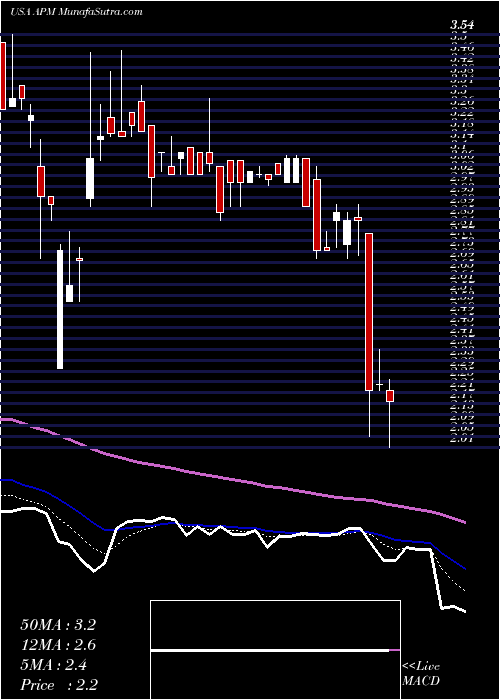
Task: Click the '5MA : 2.4' readout
Action: pos(54,665)
